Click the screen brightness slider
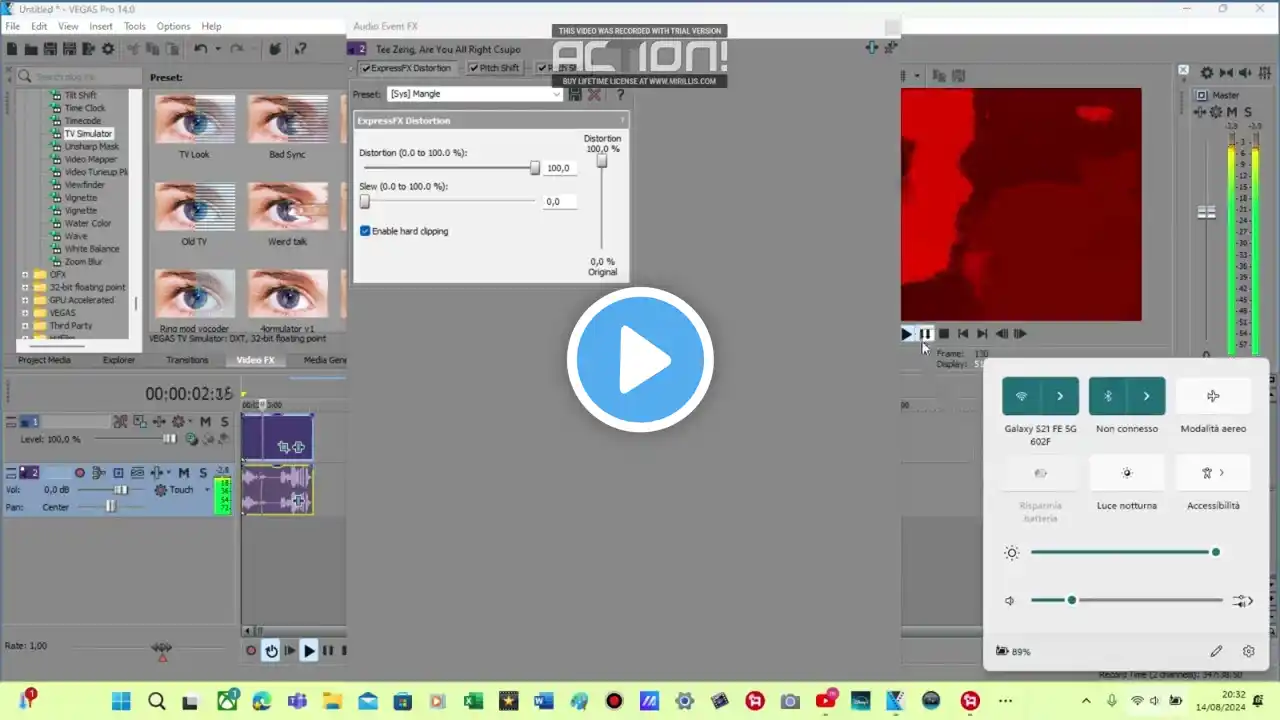This screenshot has width=1280, height=720. click(x=1124, y=552)
